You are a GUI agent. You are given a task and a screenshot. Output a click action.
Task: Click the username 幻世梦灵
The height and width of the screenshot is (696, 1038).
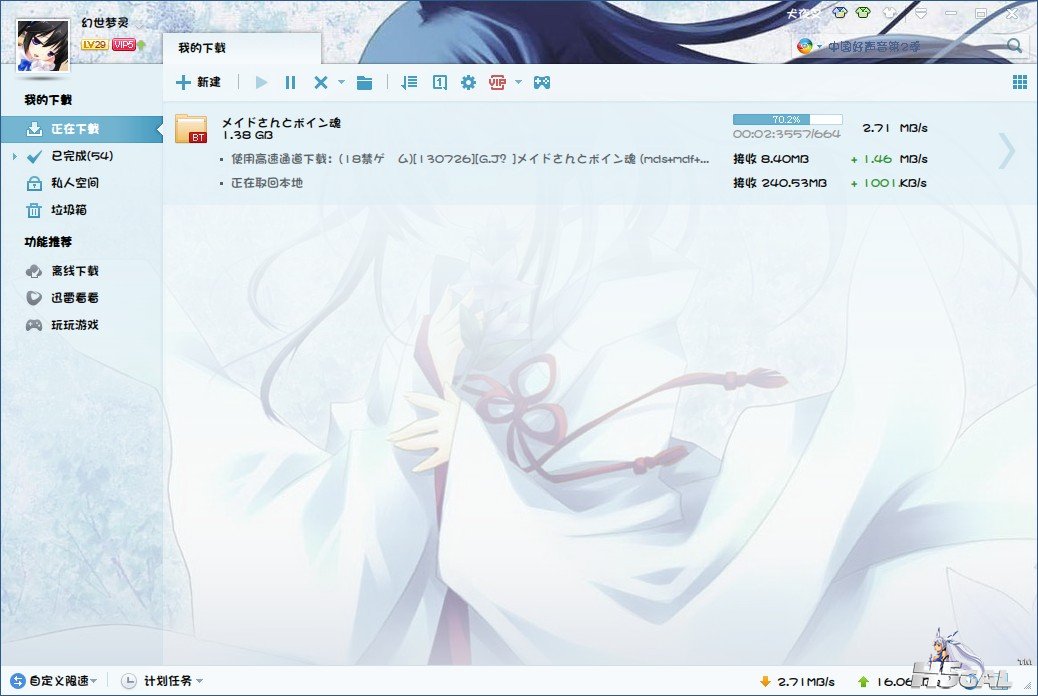coord(105,23)
